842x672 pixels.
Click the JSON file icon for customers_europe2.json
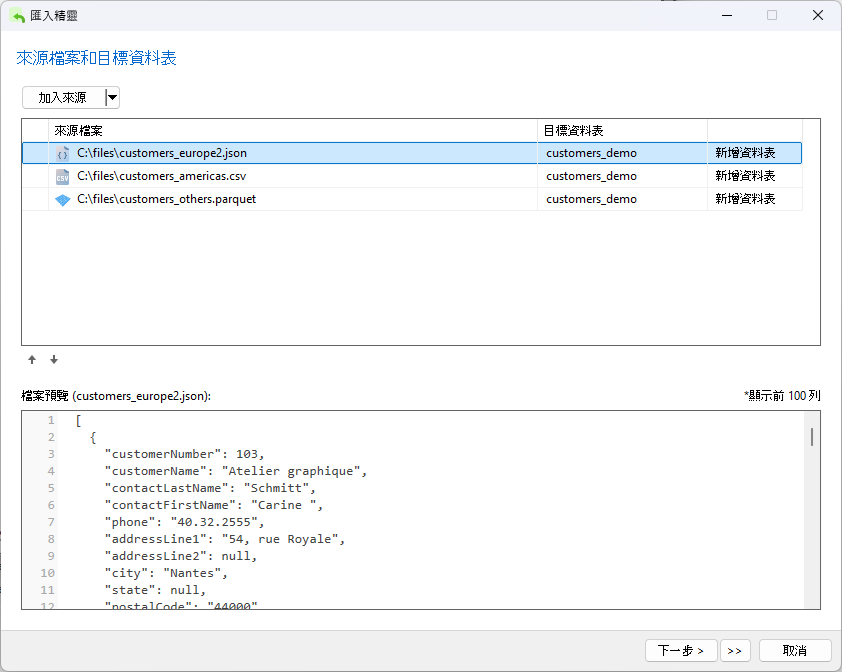click(x=62, y=154)
